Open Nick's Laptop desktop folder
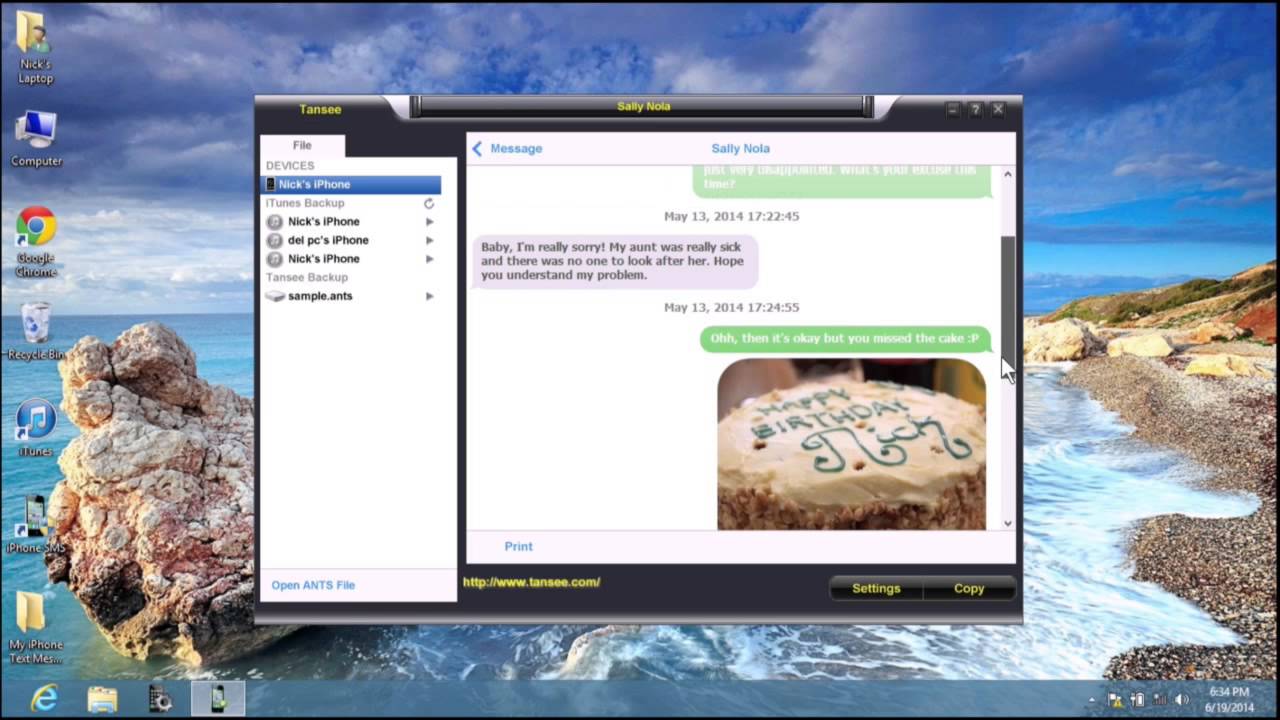This screenshot has height=720, width=1280. pyautogui.click(x=35, y=47)
